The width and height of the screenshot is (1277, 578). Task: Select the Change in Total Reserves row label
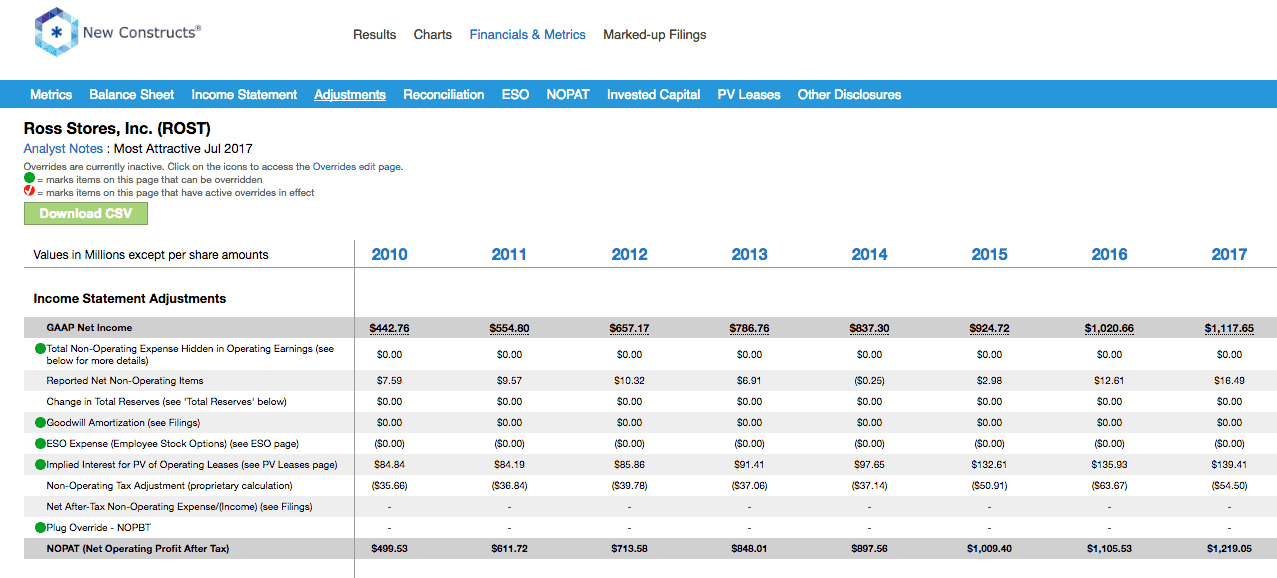(x=166, y=402)
